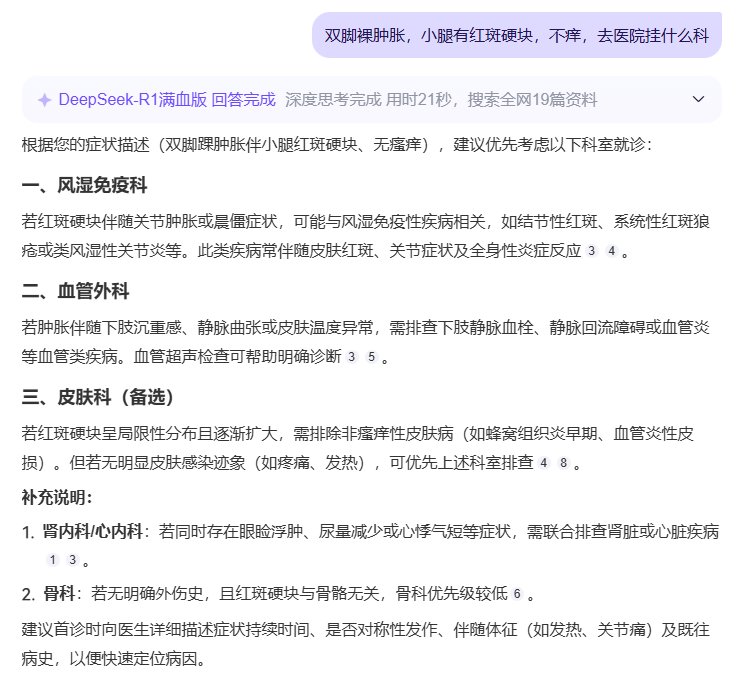Open citation 5 in 血管外科 paragraph

371,357
